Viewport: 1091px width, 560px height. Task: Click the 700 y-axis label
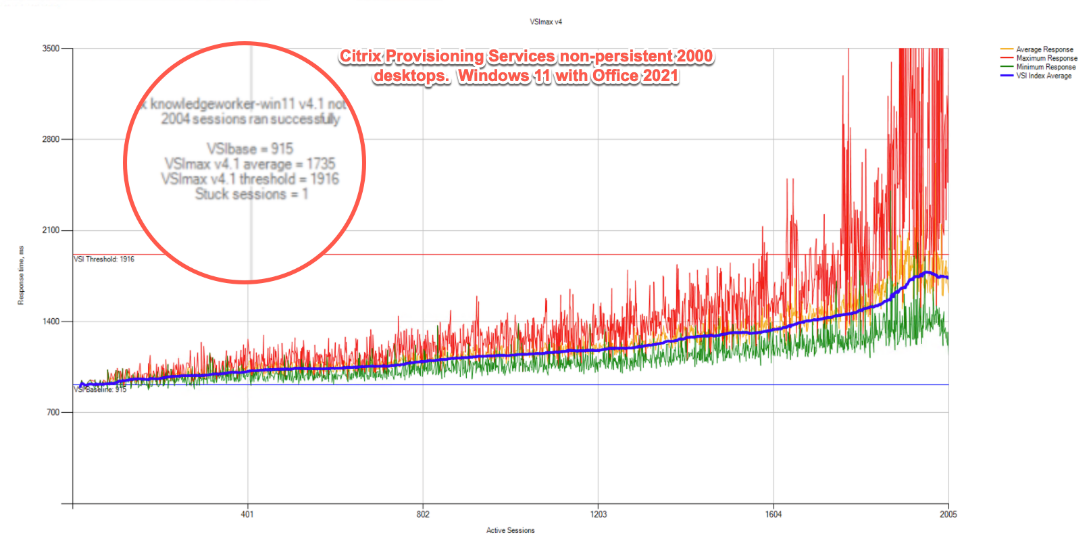coord(53,413)
